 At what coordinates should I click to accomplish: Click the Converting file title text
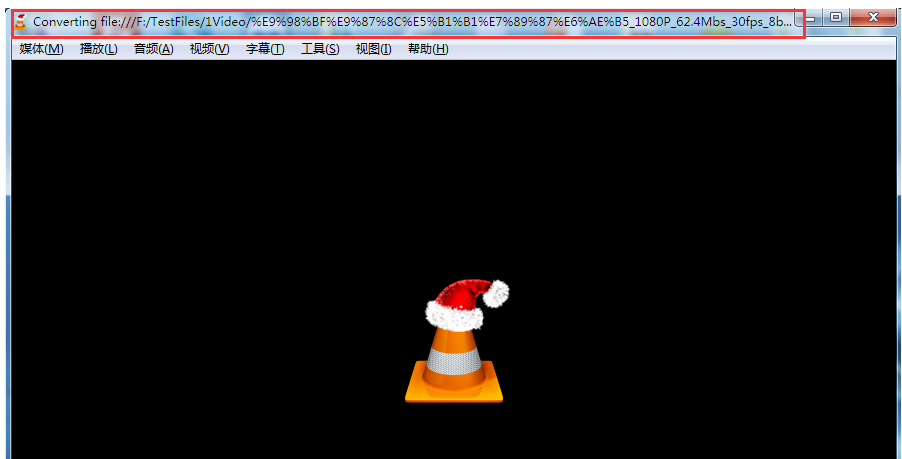pyautogui.click(x=412, y=22)
